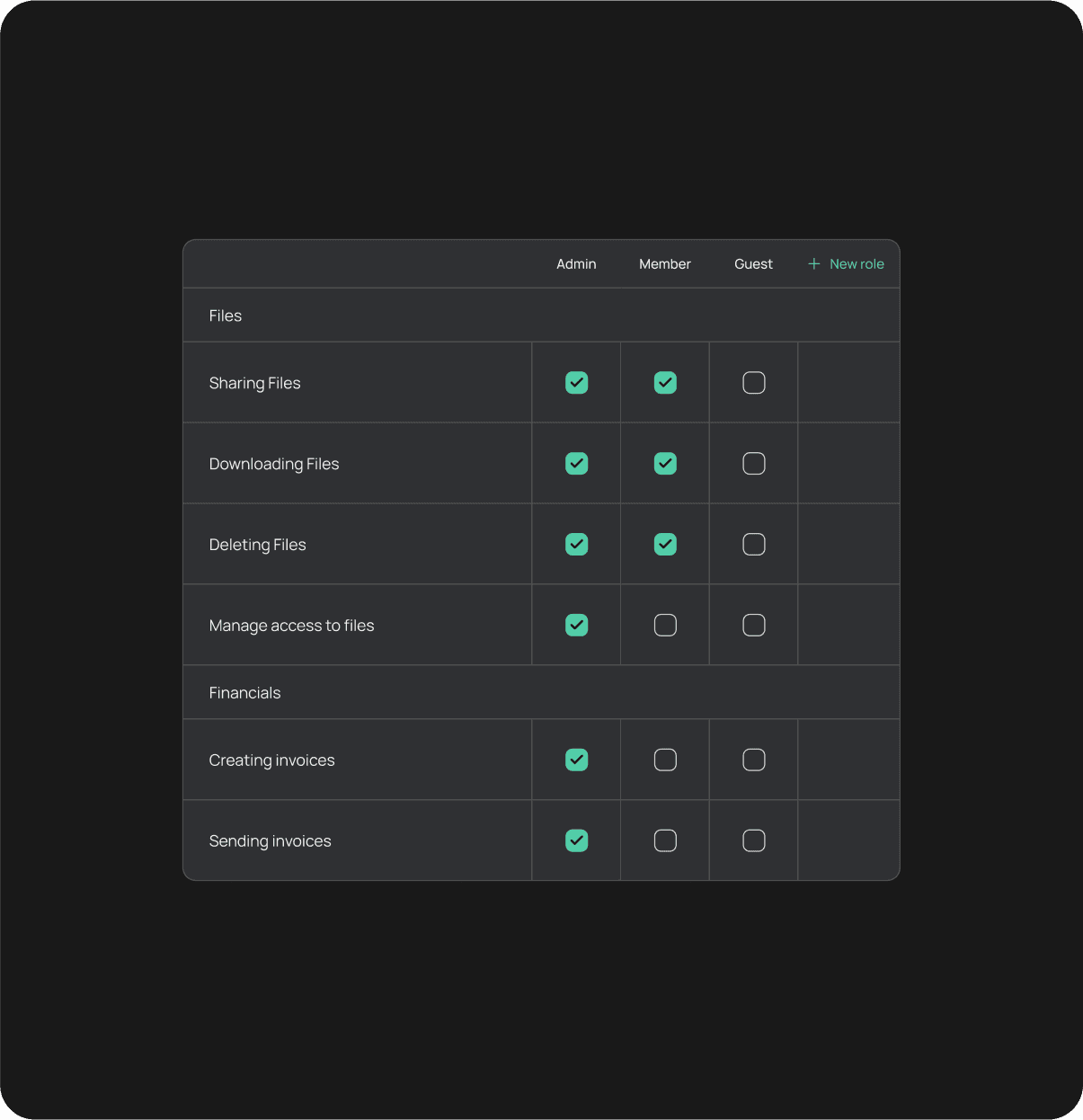Click the Downloading Files row label
The width and height of the screenshot is (1083, 1120).
point(274,464)
